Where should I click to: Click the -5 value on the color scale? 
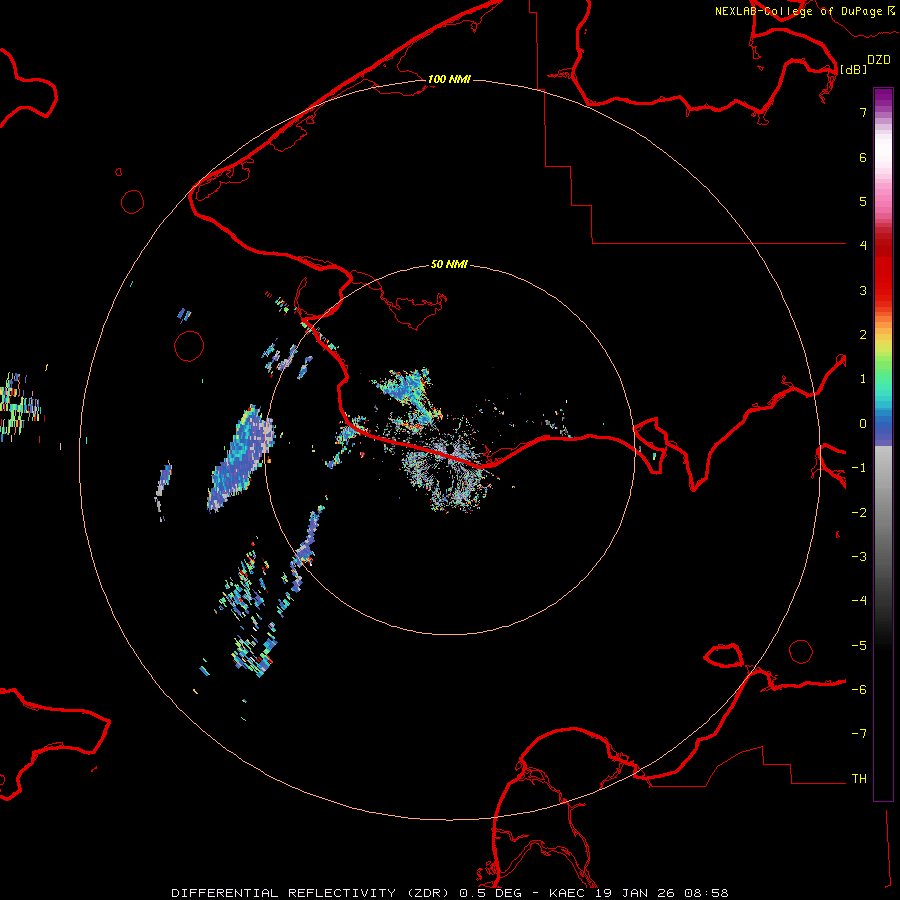tap(859, 645)
